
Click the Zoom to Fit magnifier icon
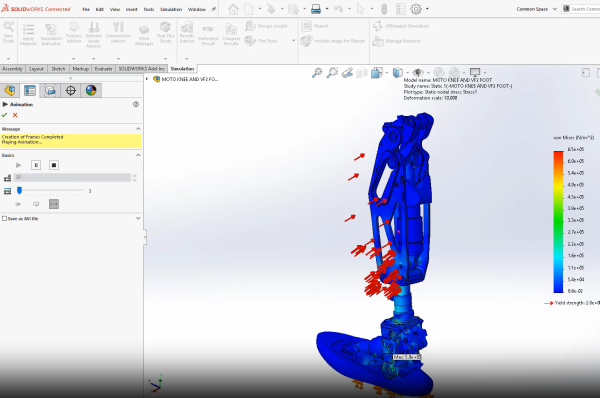[x=317, y=72]
